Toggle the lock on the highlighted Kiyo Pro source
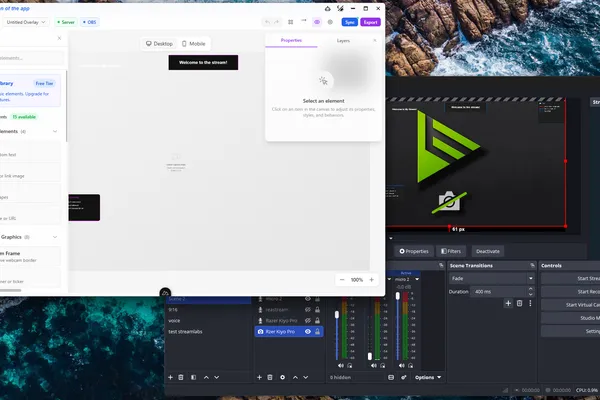Viewport: 600px width, 400px height. point(317,331)
